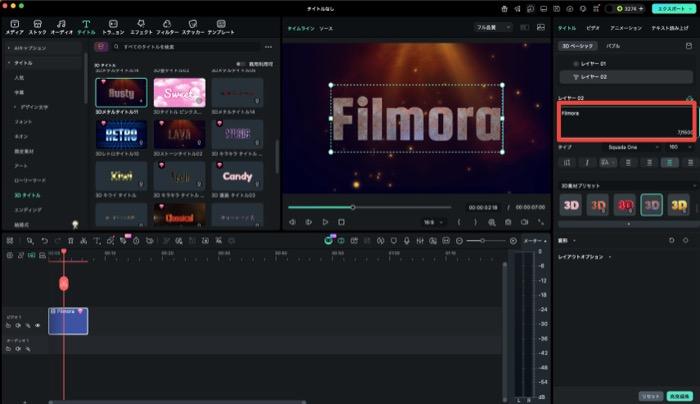The height and width of the screenshot is (404, 700).
Task: Click the step-forward play icon under preview
Action: (x=308, y=222)
